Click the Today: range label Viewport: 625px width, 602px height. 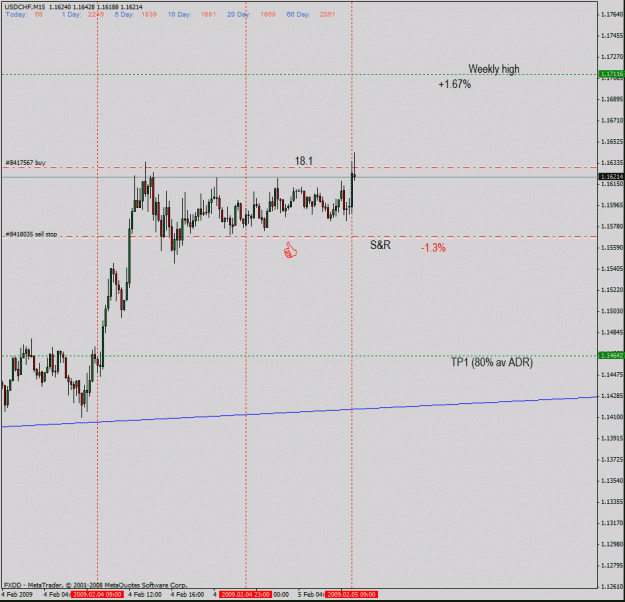coord(16,14)
